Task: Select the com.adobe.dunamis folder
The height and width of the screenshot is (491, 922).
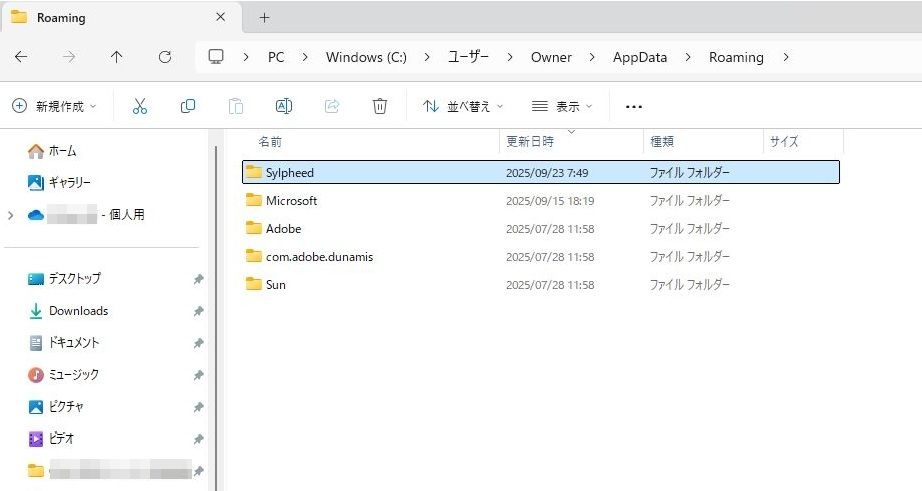Action: pyautogui.click(x=319, y=257)
